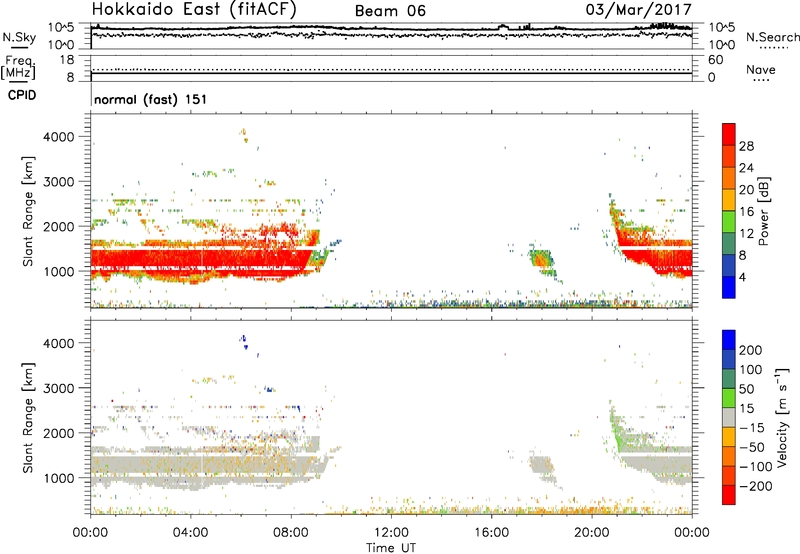The width and height of the screenshot is (800, 554).
Task: Click the red bottom of Velocity color bar
Action: click(x=729, y=495)
